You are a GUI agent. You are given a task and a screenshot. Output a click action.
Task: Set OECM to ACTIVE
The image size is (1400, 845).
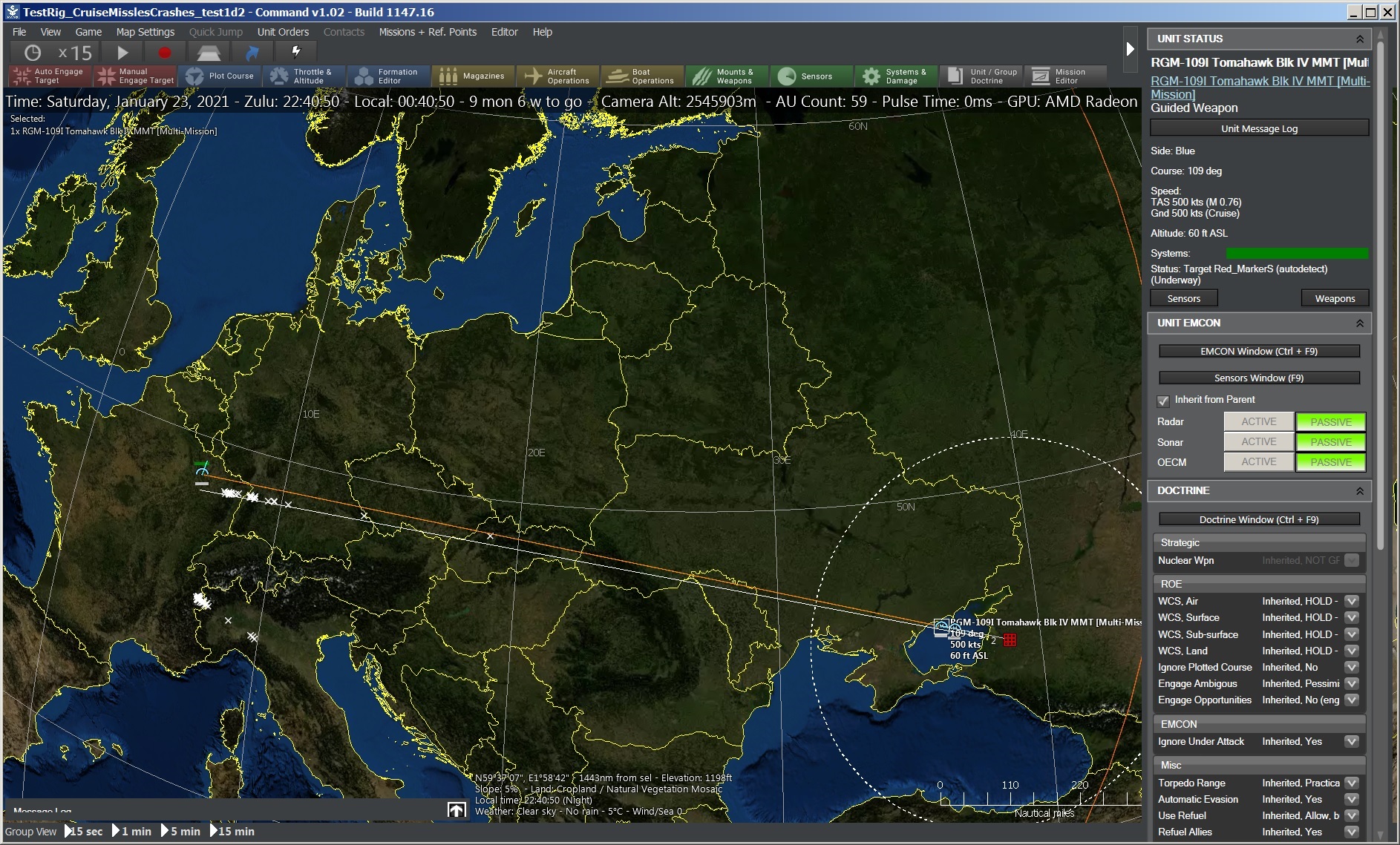click(x=1259, y=461)
